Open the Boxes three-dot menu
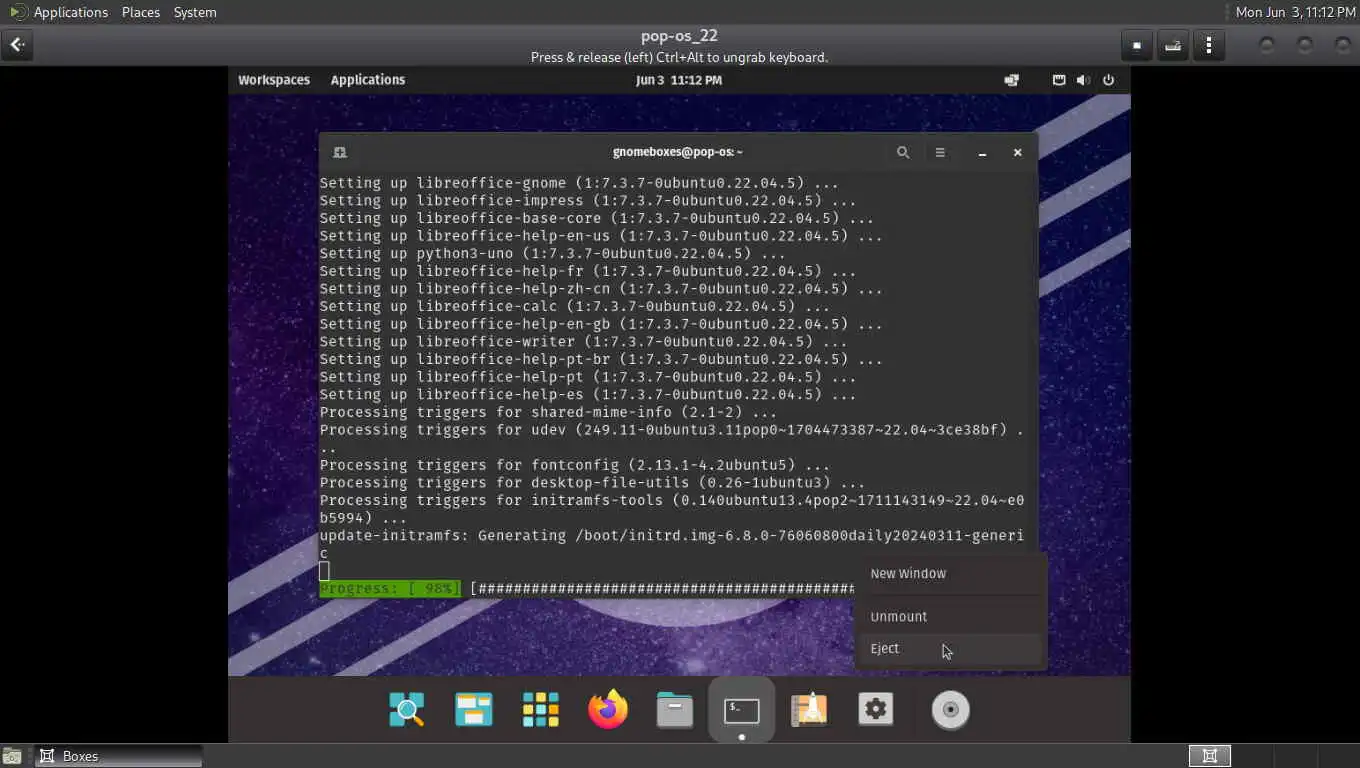Image resolution: width=1360 pixels, height=768 pixels. pyautogui.click(x=1209, y=45)
